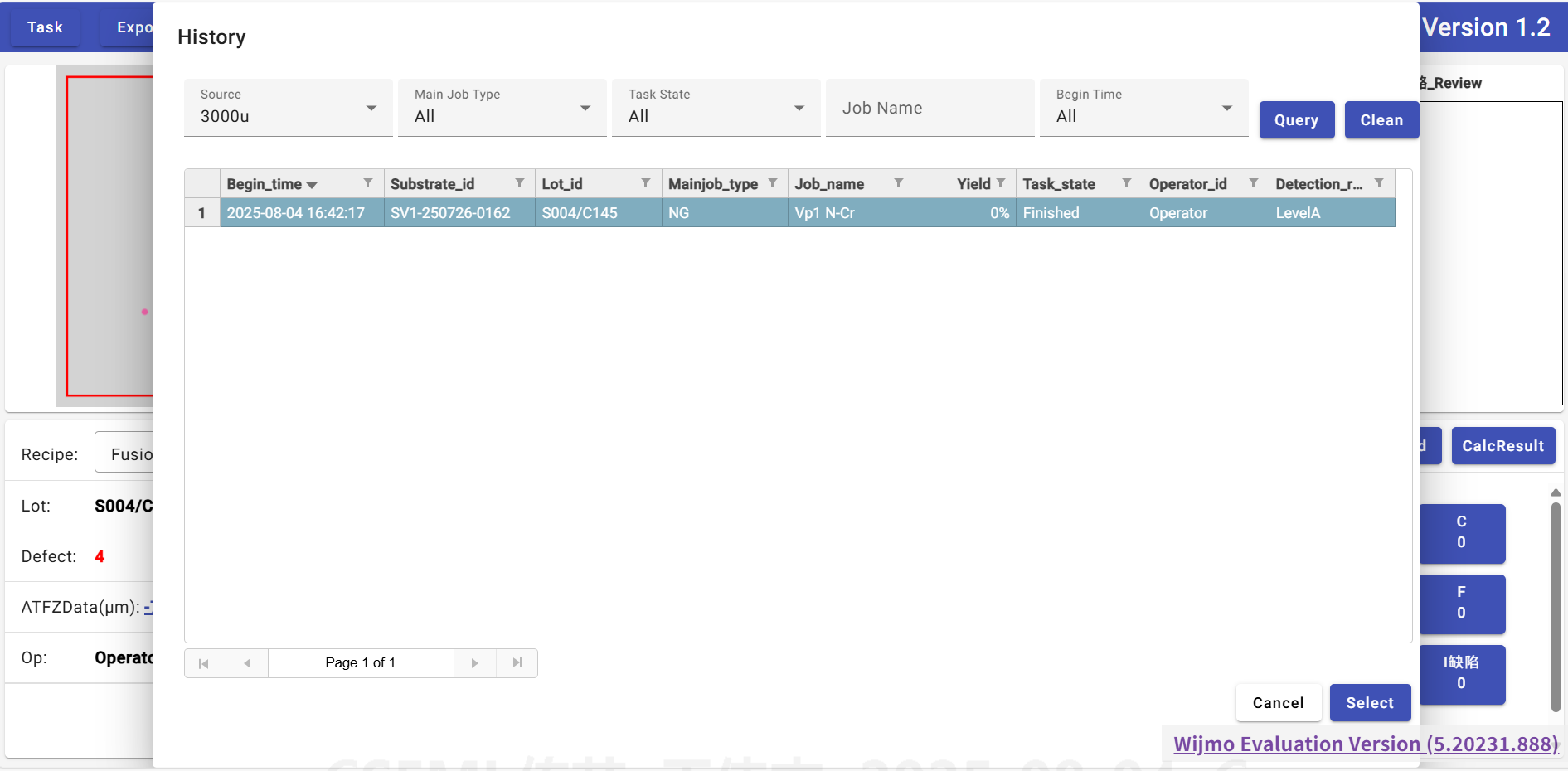Open filter icon on Yield column
The image size is (1568, 771).
(x=1001, y=183)
